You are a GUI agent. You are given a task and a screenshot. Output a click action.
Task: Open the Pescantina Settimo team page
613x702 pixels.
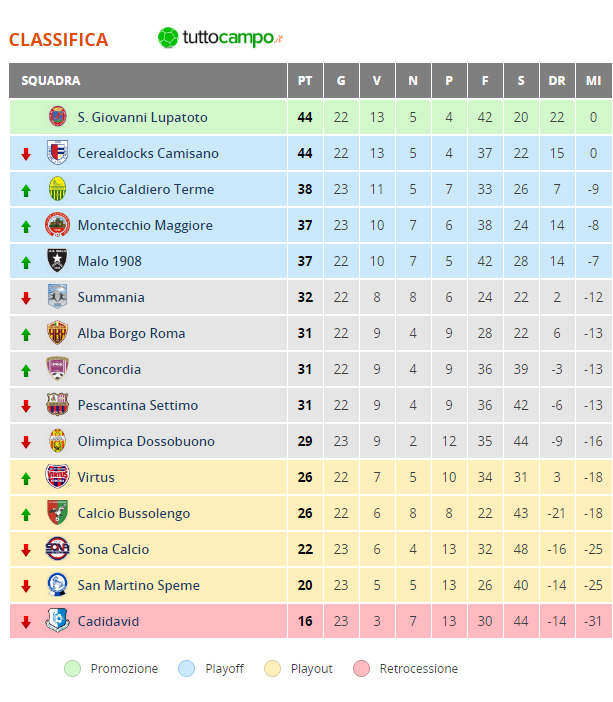tap(137, 405)
